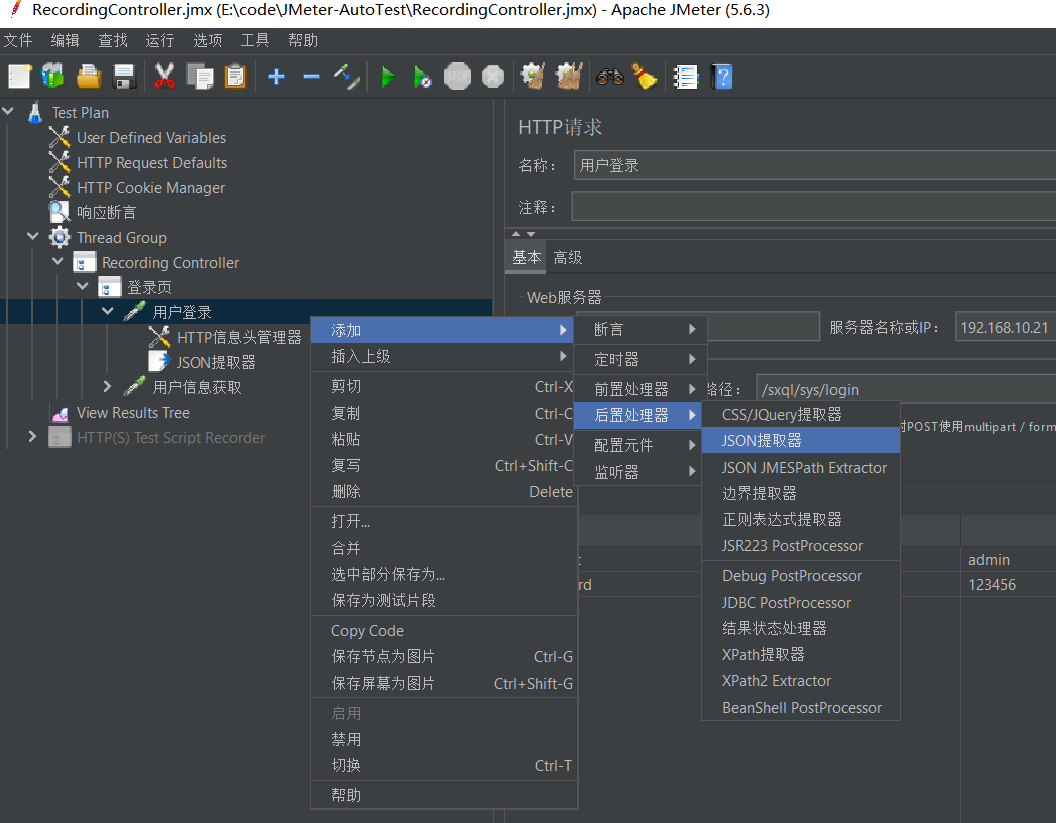Click 禁用 in the context menu

(444, 739)
